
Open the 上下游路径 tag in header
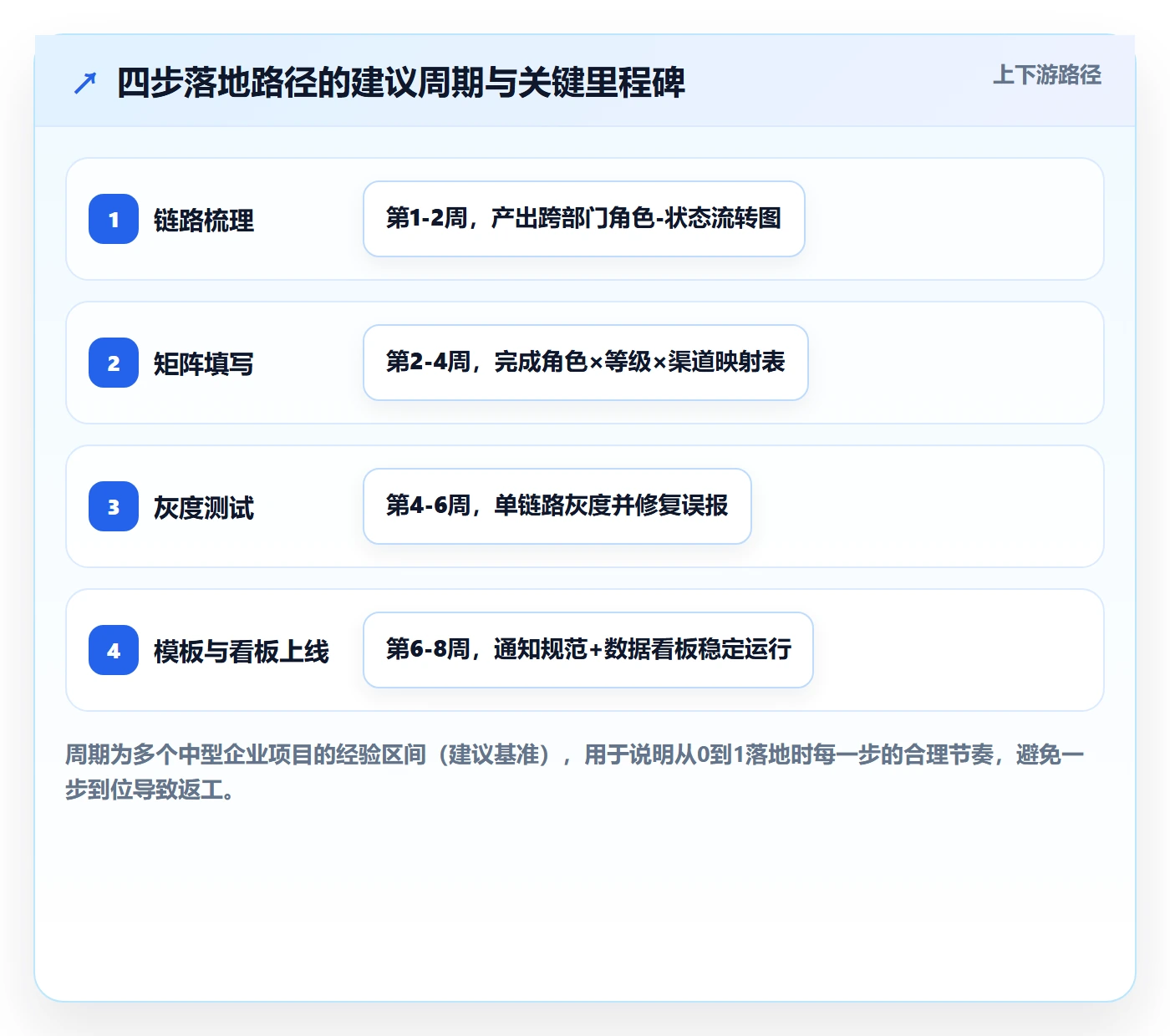tap(1047, 75)
